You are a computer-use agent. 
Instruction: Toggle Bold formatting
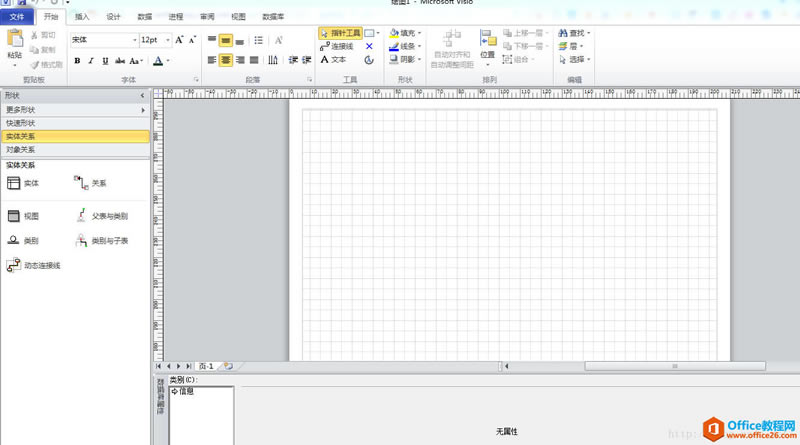(x=77, y=61)
